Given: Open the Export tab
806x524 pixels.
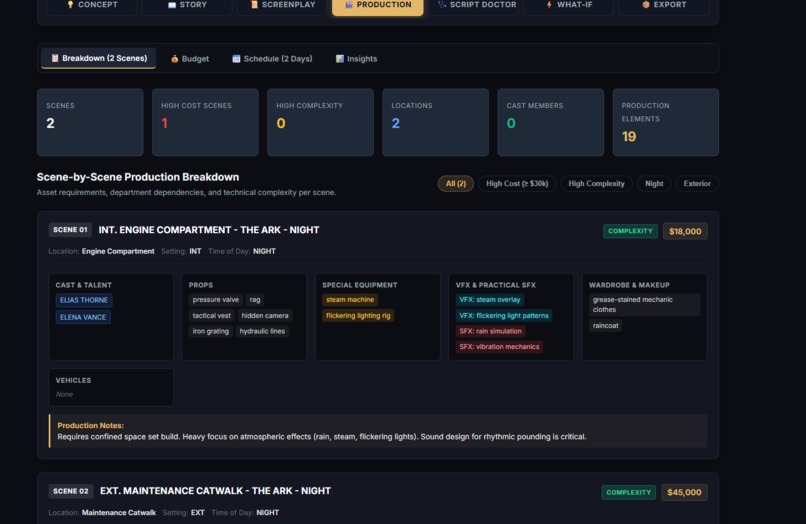Looking at the screenshot, I should pos(664,5).
